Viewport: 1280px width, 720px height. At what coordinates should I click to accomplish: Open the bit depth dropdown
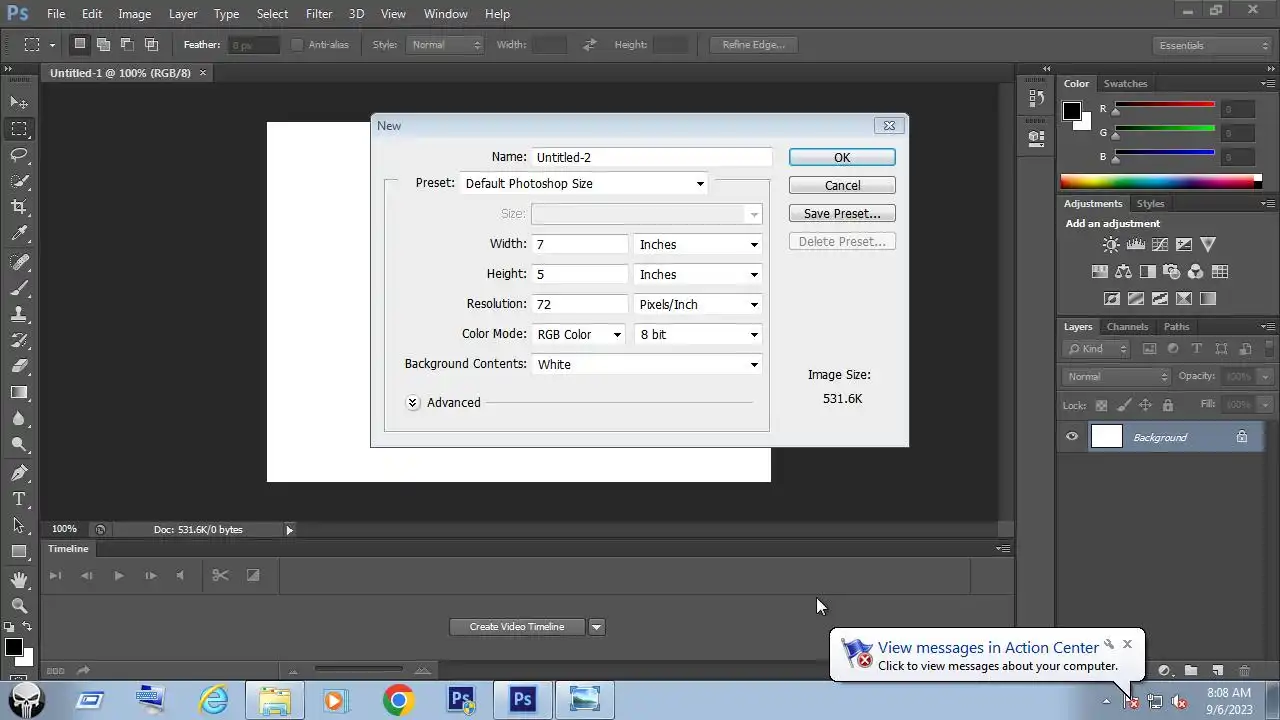coord(699,335)
